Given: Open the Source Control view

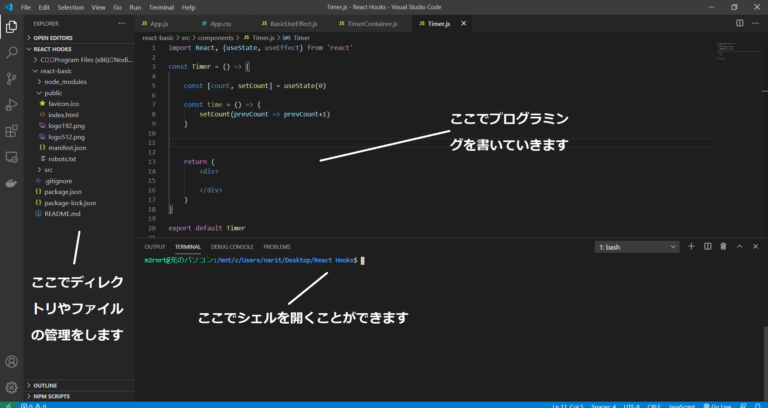Looking at the screenshot, I should point(11,79).
